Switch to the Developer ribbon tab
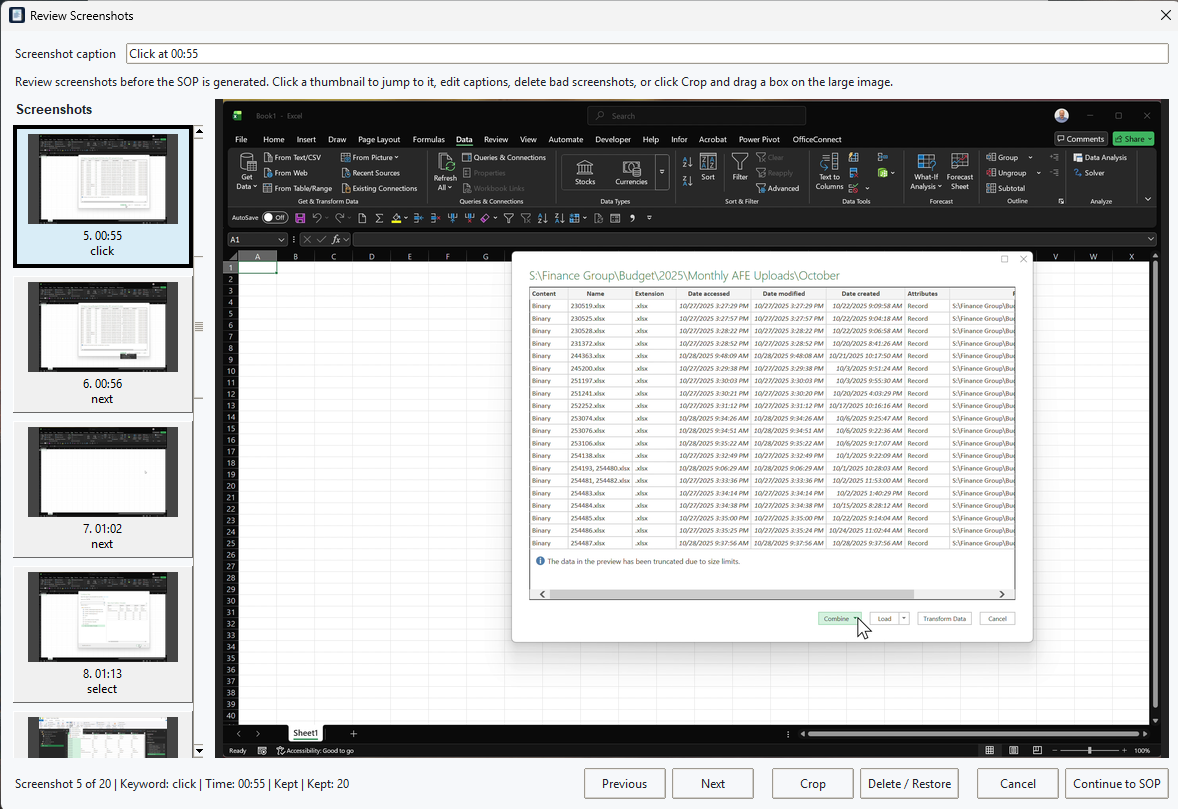This screenshot has width=1178, height=809. [x=613, y=140]
